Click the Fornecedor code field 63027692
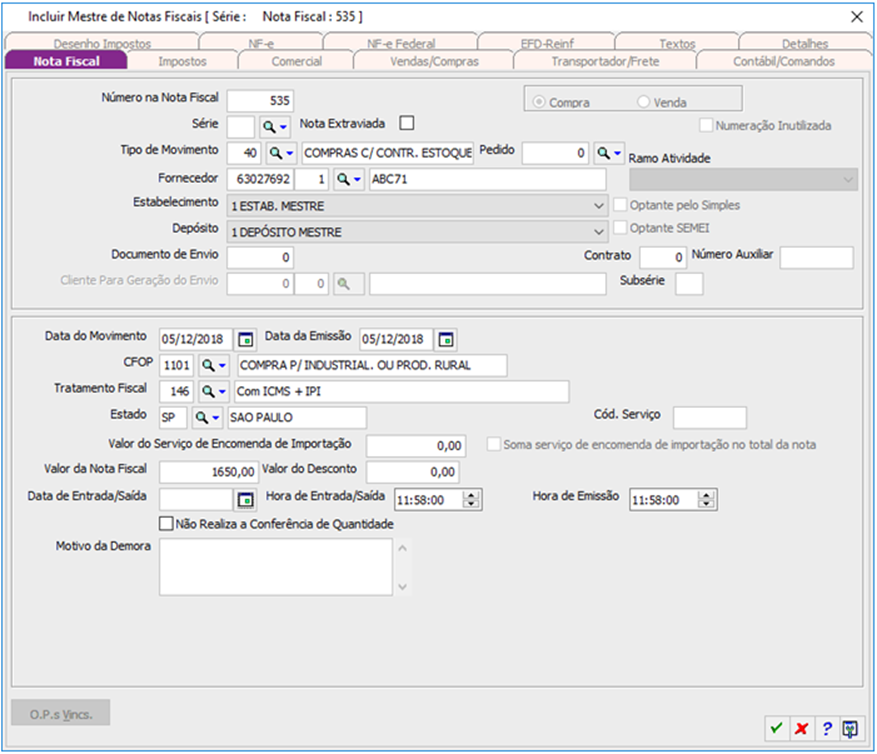The height and width of the screenshot is (754, 877). coord(260,179)
